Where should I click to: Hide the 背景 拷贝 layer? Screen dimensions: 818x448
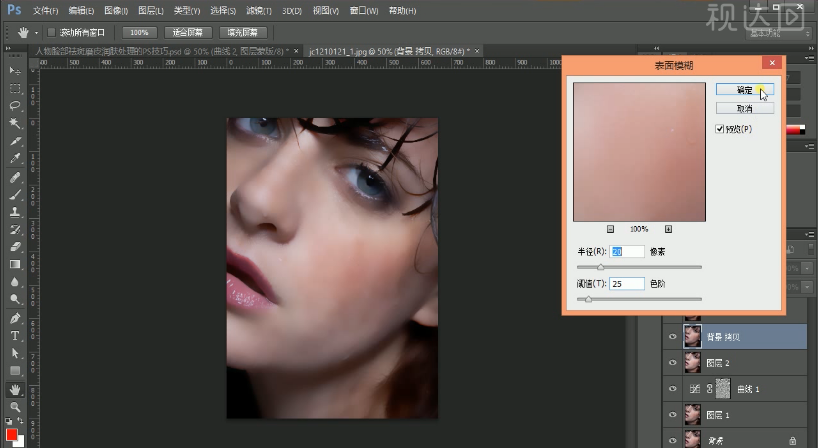point(672,337)
